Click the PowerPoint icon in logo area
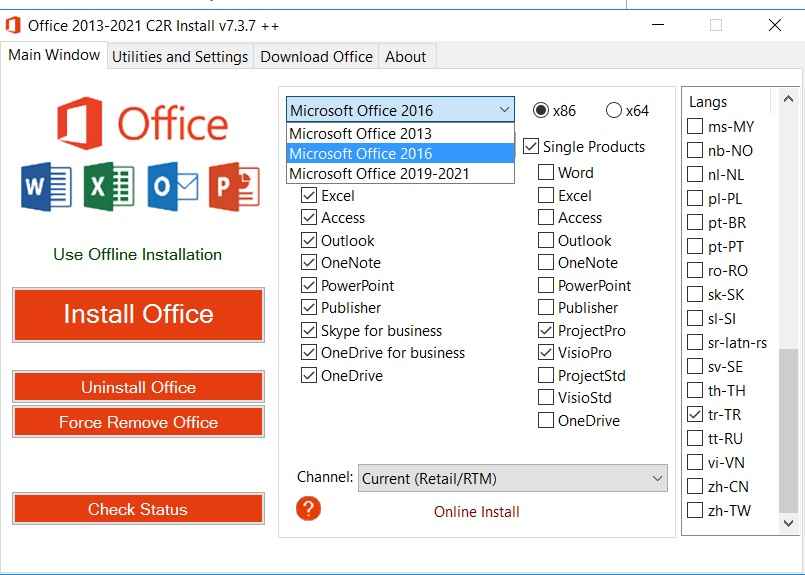The width and height of the screenshot is (805, 575). coord(234,187)
